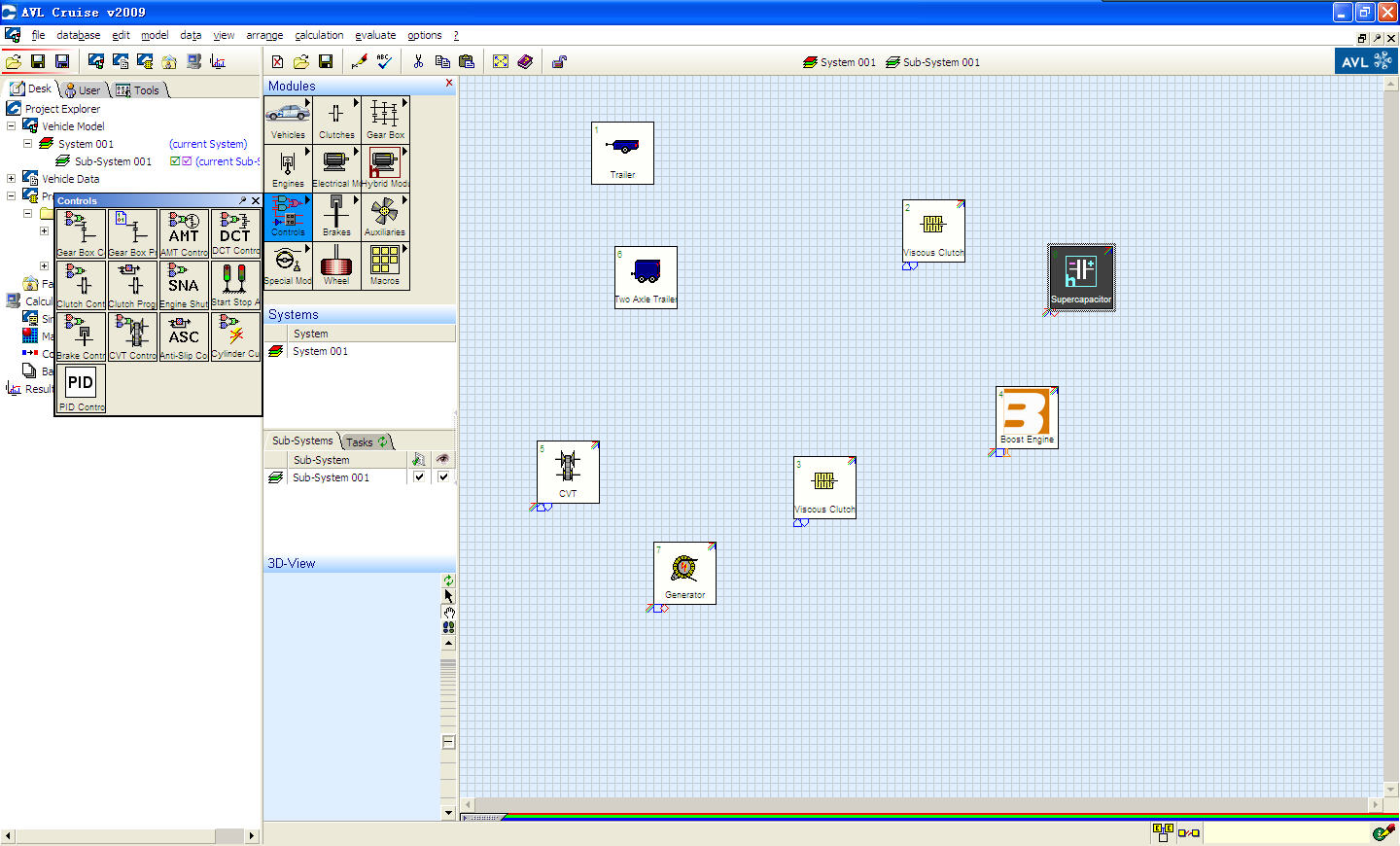Image resolution: width=1400 pixels, height=846 pixels.
Task: Click the canvas scroll-down arrow
Action: pyautogui.click(x=1390, y=790)
